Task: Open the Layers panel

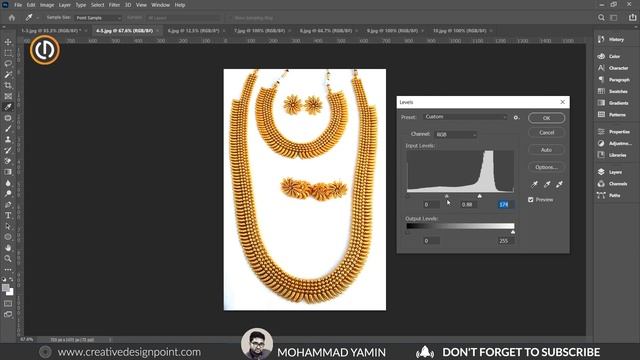Action: coord(610,172)
